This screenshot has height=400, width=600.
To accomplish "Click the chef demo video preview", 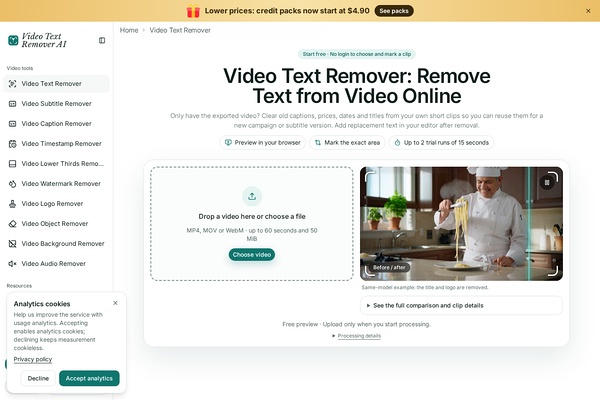I will (x=461, y=224).
